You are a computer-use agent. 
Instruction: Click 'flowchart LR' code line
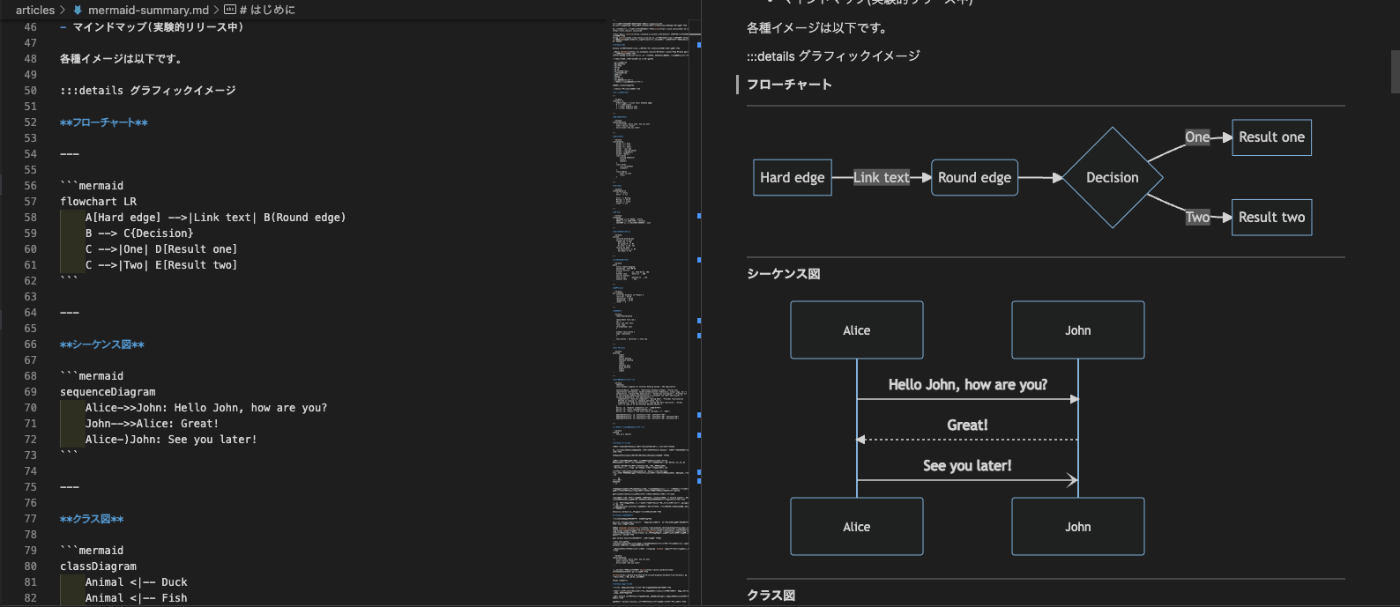tap(98, 201)
